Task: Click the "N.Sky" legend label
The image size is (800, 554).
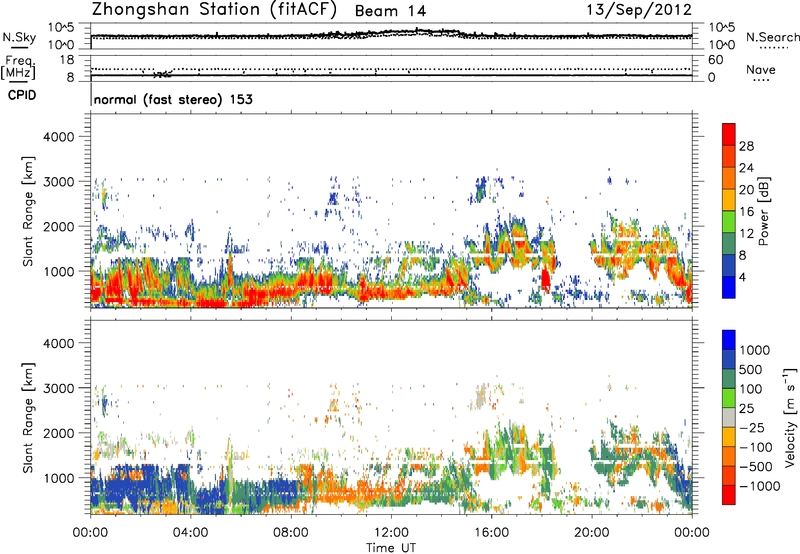Action: 19,37
